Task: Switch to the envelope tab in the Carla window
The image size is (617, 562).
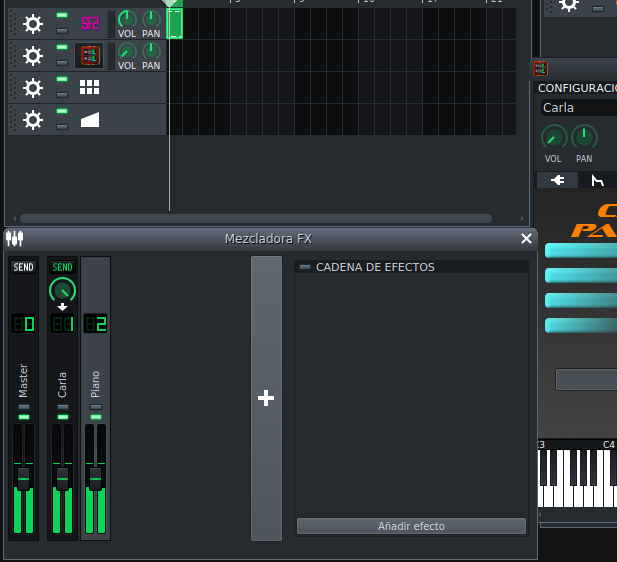Action: click(597, 180)
